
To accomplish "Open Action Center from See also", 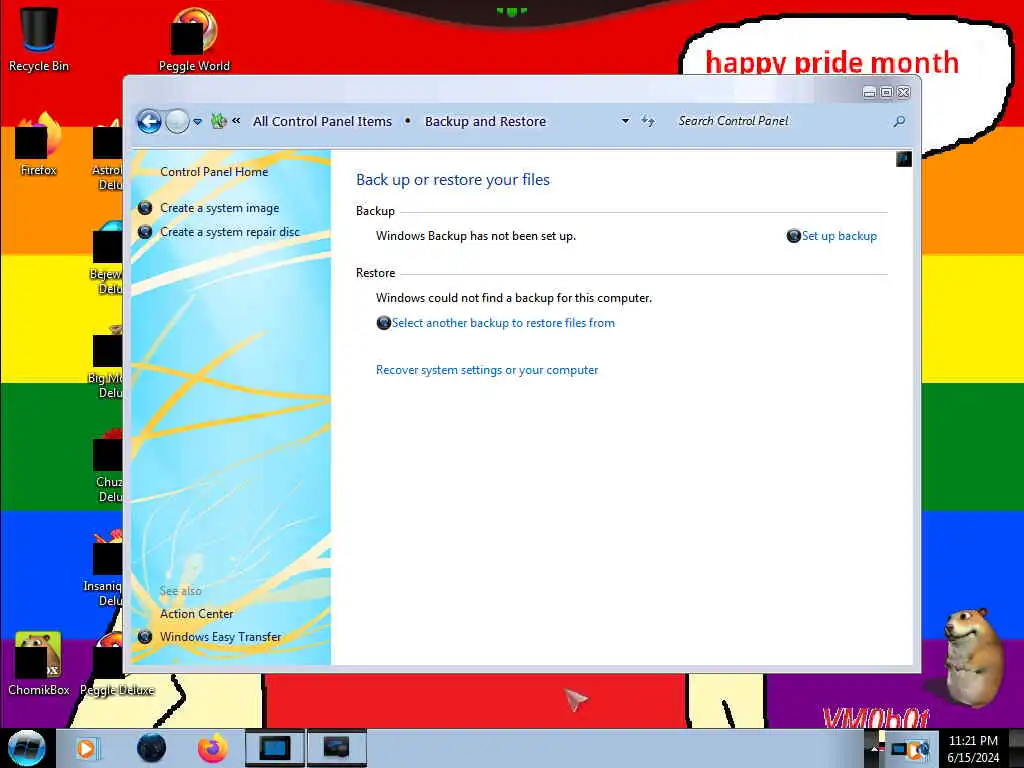I will (x=197, y=614).
